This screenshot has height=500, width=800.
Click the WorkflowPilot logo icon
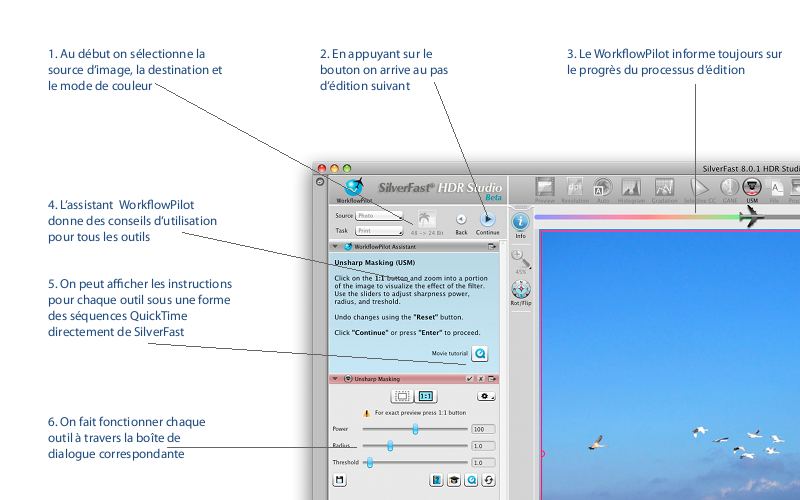click(x=352, y=187)
